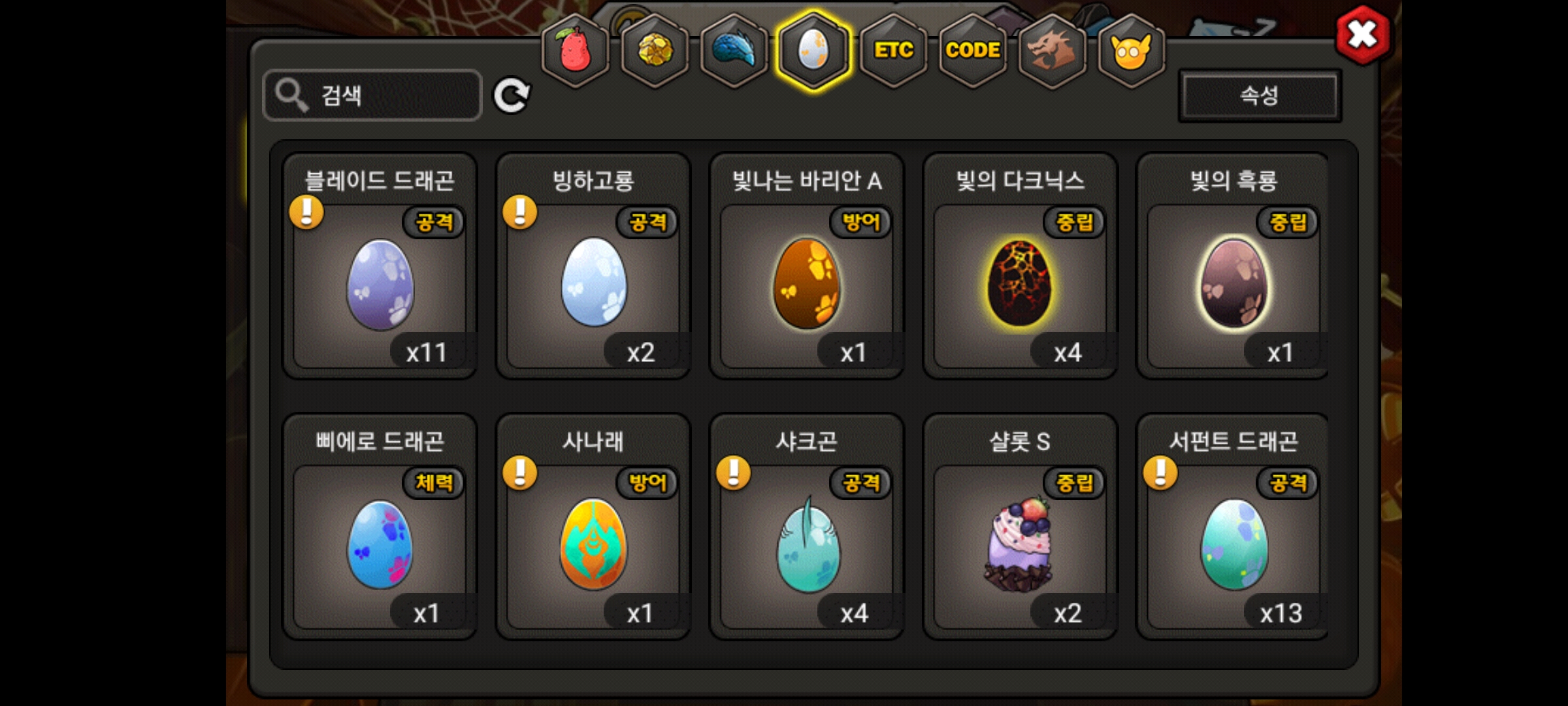Open the blue dragon wing tab

tap(734, 50)
